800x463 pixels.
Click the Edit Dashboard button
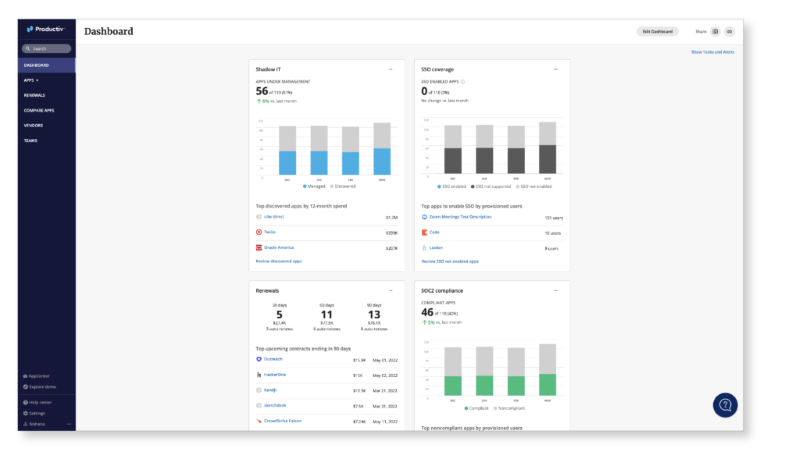657,32
